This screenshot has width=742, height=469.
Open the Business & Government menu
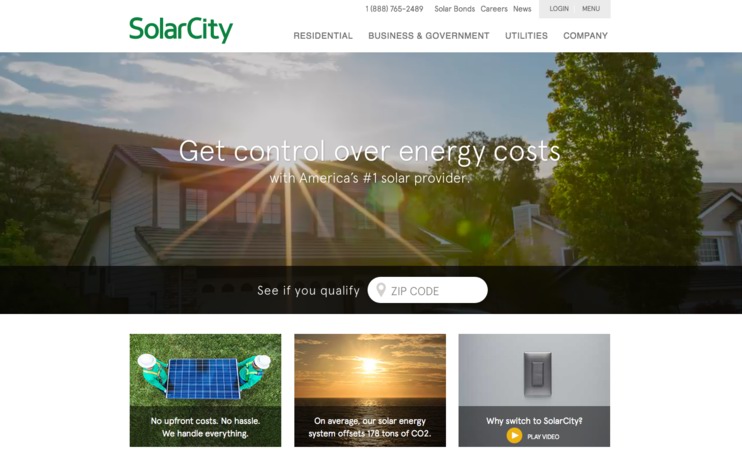point(429,36)
